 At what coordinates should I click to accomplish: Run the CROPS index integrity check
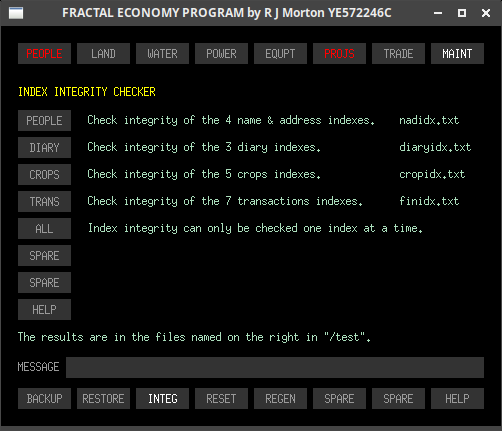point(44,174)
